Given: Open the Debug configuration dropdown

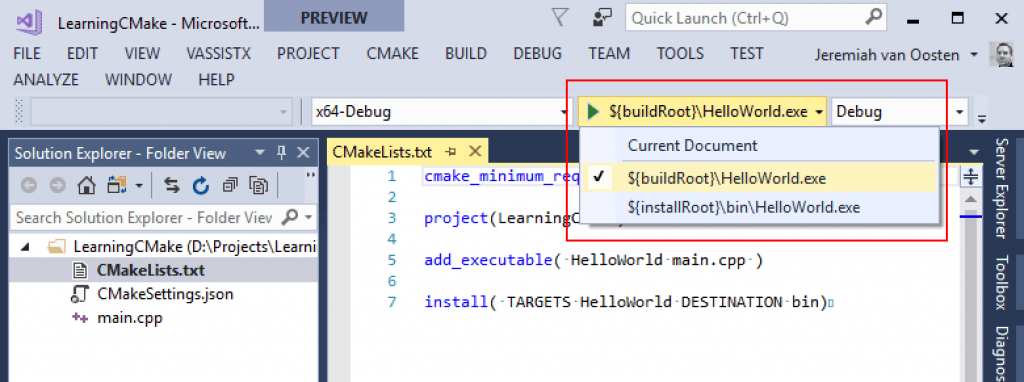Looking at the screenshot, I should (x=959, y=112).
